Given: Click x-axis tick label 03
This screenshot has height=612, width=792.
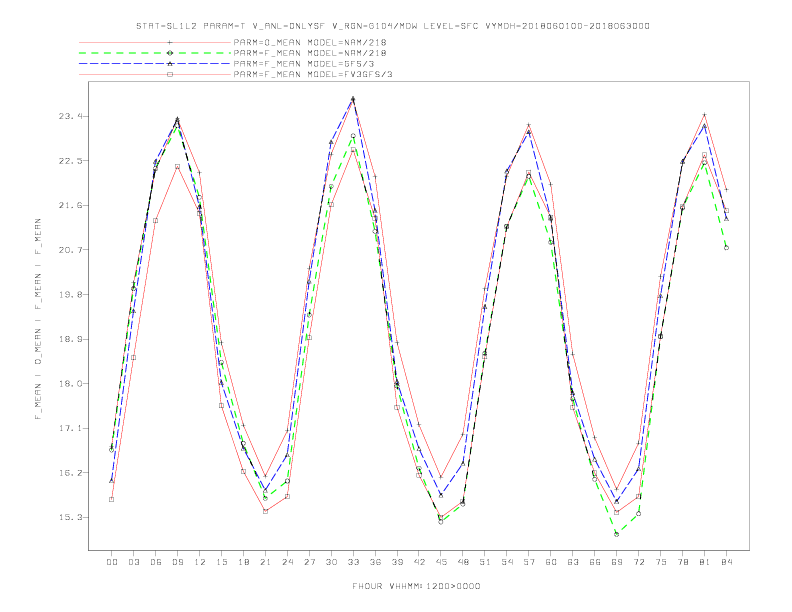Looking at the screenshot, I should pyautogui.click(x=133, y=562).
